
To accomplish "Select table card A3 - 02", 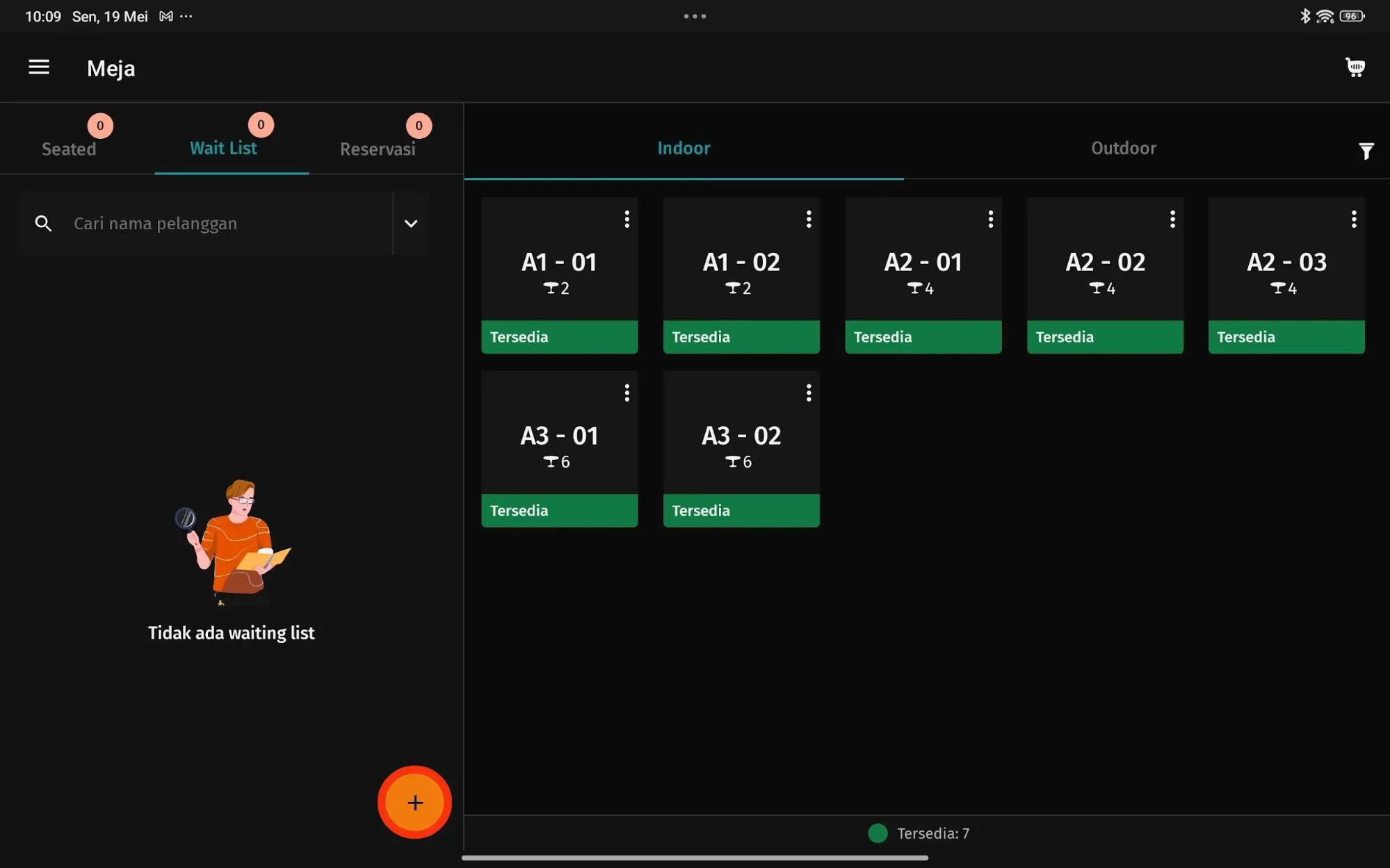I will point(741,449).
